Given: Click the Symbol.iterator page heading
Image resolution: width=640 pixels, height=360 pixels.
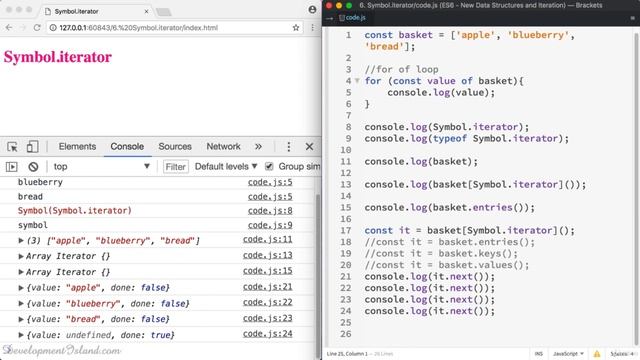Looking at the screenshot, I should click(x=58, y=57).
